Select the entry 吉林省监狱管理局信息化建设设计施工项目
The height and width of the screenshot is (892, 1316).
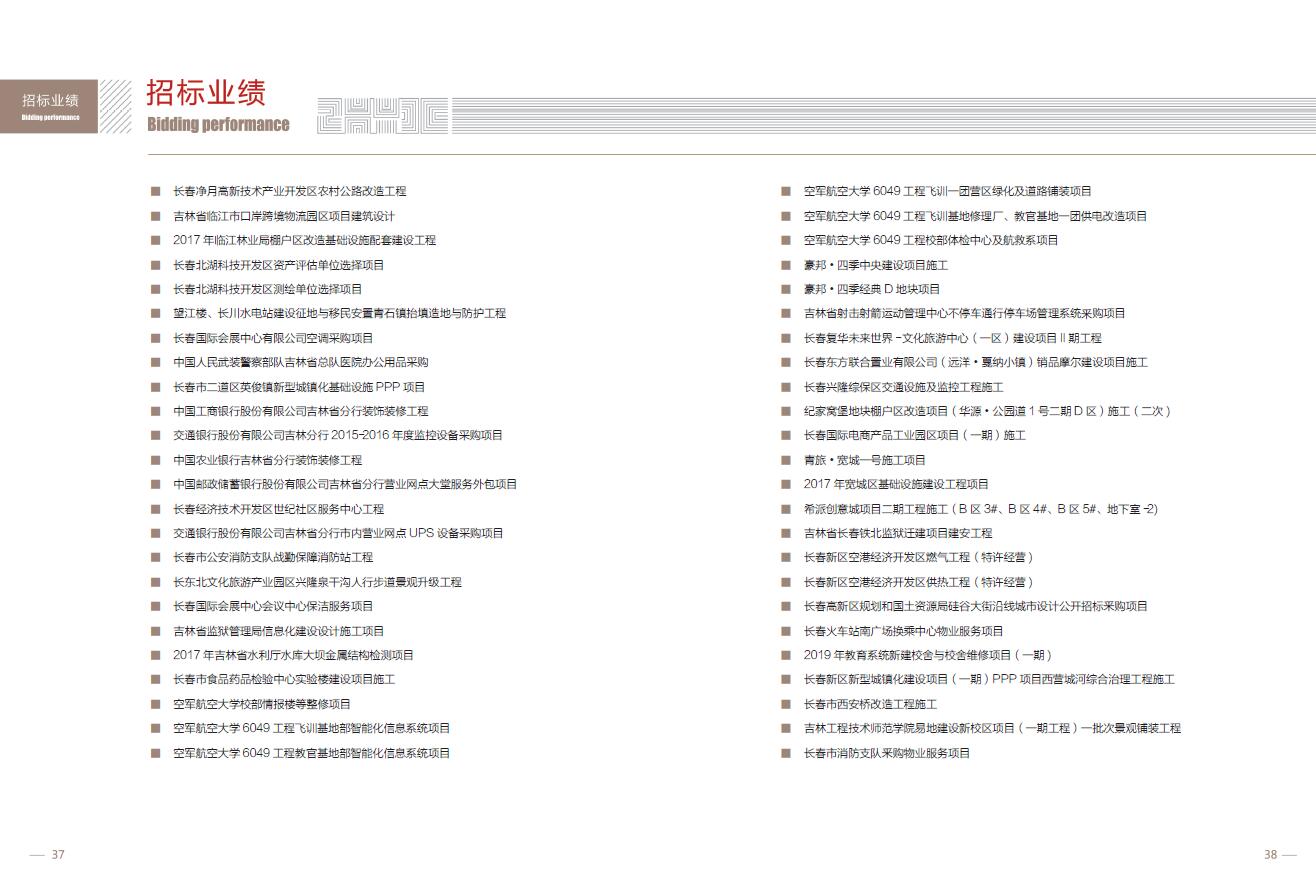(x=279, y=631)
